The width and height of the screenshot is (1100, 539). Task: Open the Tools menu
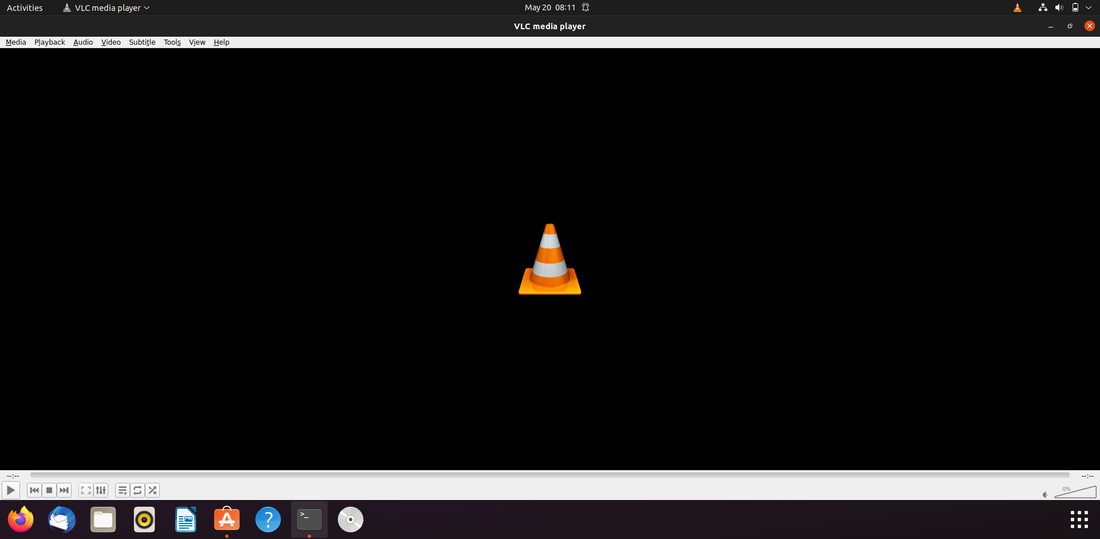[x=173, y=42]
